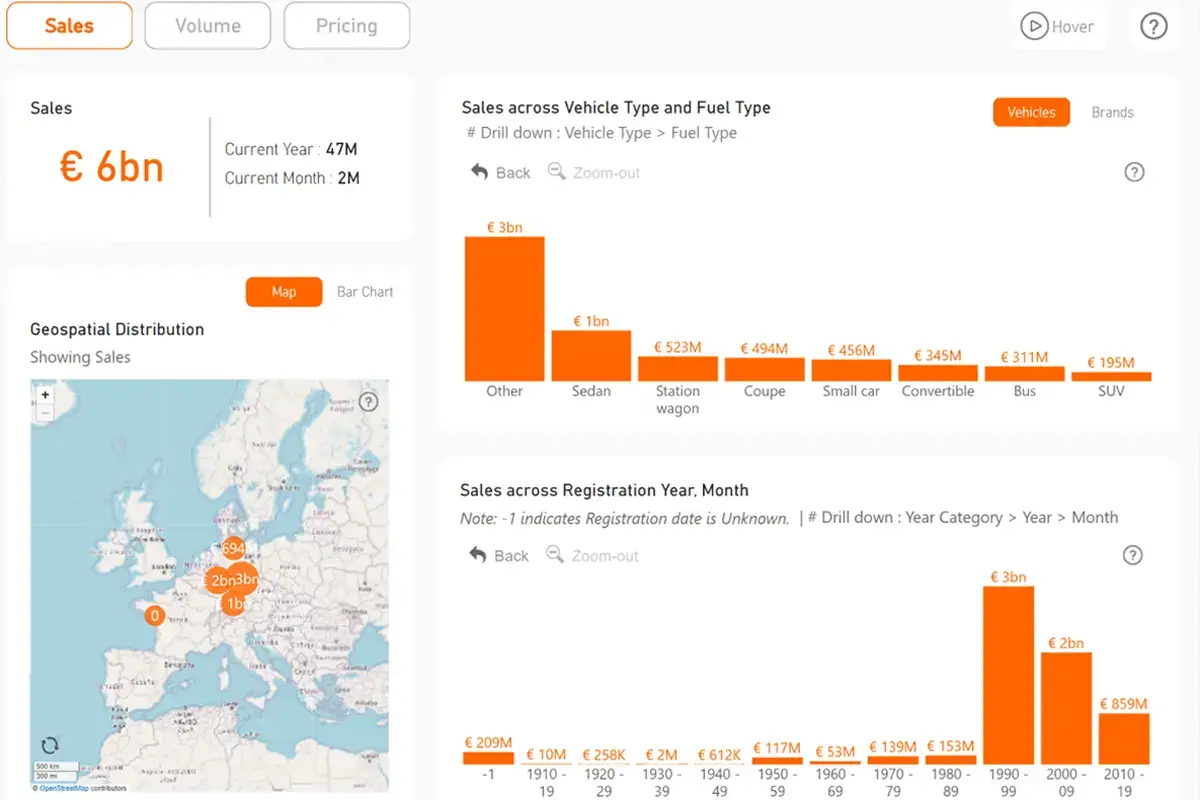Click Zoom-out on the Vehicle Type chart
Viewport: 1200px width, 800px height.
(594, 172)
